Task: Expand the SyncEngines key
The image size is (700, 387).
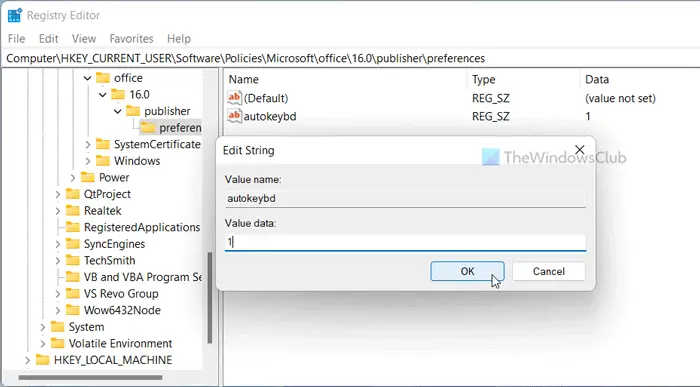Action: 58,244
